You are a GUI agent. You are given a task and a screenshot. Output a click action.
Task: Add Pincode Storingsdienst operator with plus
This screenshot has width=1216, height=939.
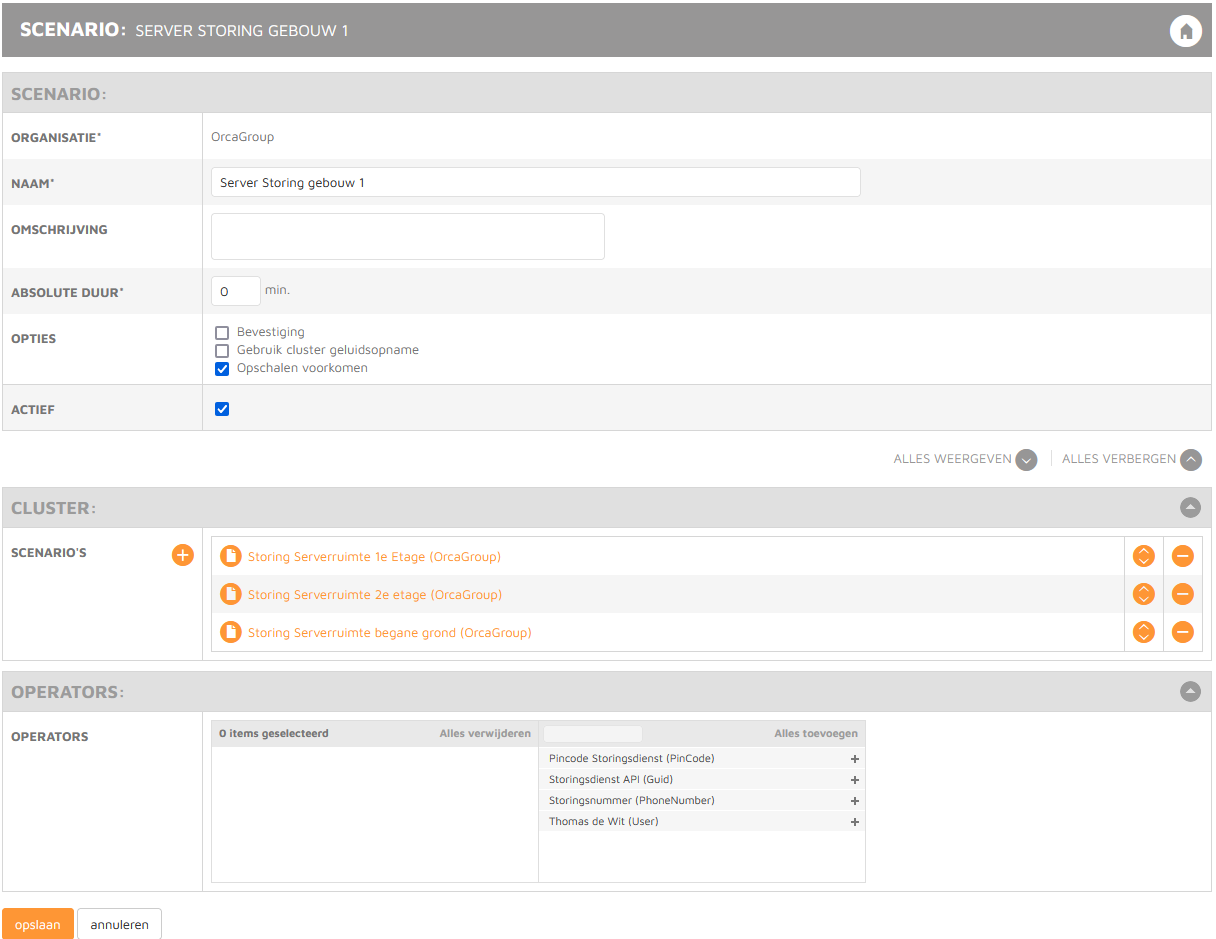pos(855,759)
